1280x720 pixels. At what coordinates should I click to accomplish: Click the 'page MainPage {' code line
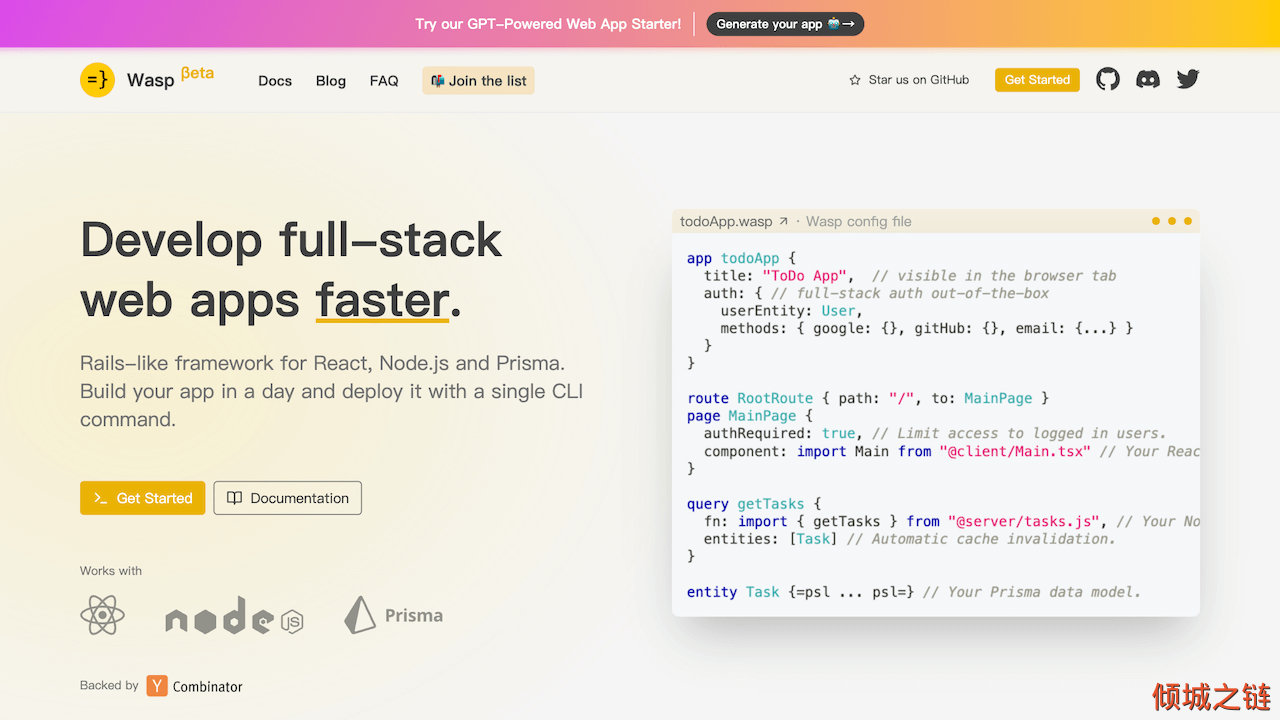coord(750,416)
